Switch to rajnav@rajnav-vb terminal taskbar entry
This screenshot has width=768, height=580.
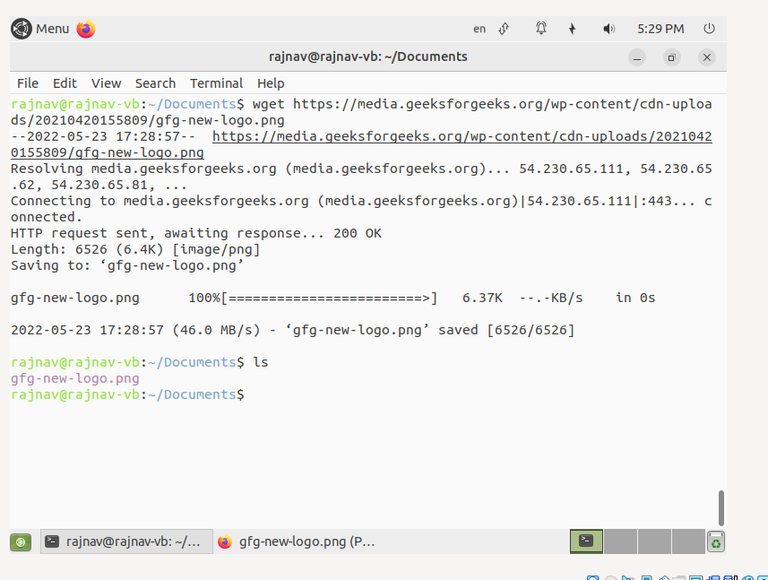click(x=126, y=541)
